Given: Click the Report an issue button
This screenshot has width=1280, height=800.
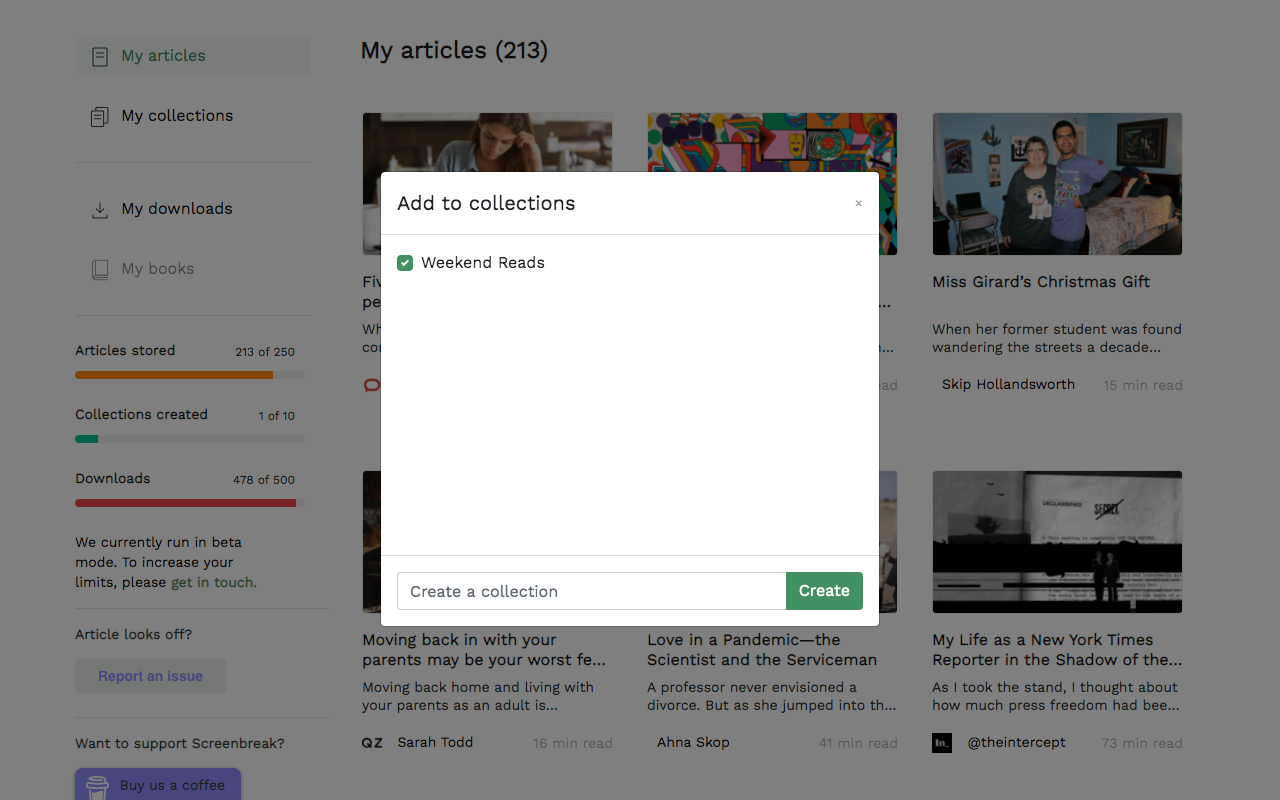Looking at the screenshot, I should click(x=150, y=676).
